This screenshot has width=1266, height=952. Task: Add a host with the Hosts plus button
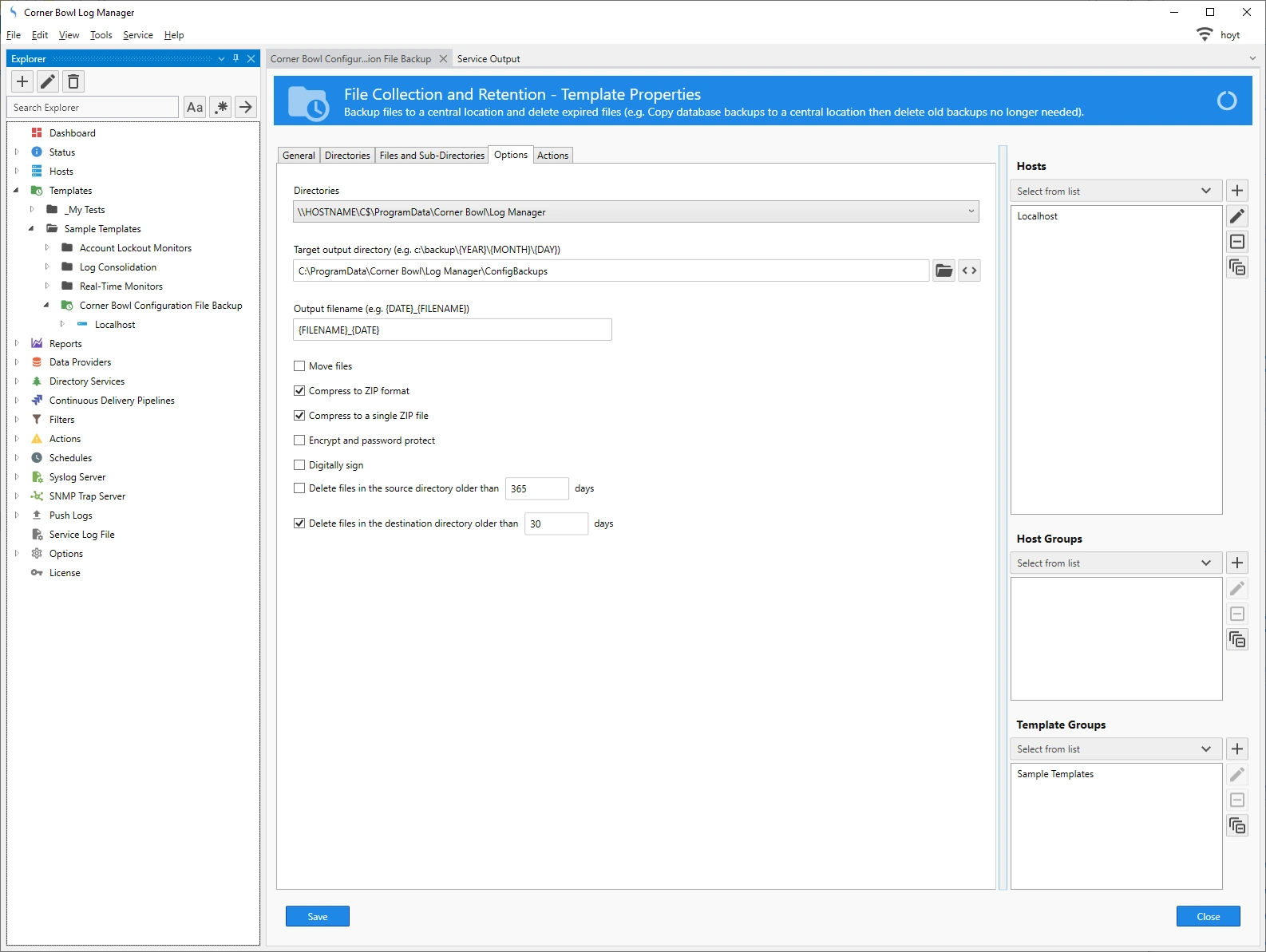[1237, 191]
